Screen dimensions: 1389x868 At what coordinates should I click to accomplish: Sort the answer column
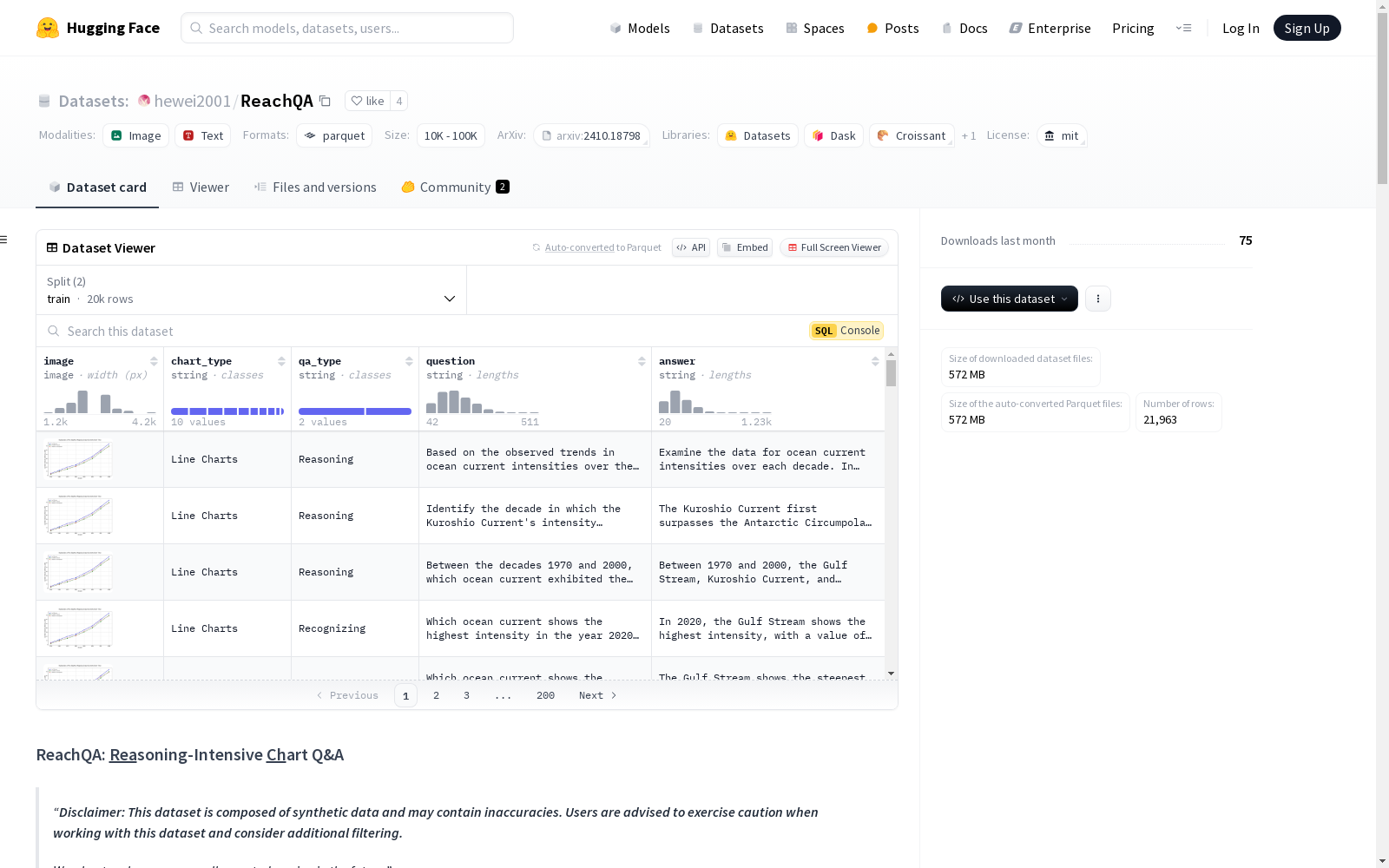(875, 361)
